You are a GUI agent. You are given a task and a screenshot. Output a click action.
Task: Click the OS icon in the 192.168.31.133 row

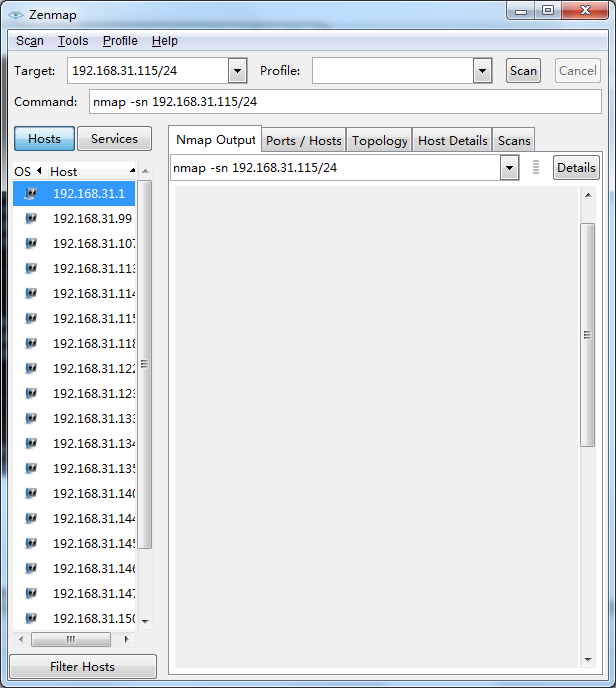click(x=31, y=419)
